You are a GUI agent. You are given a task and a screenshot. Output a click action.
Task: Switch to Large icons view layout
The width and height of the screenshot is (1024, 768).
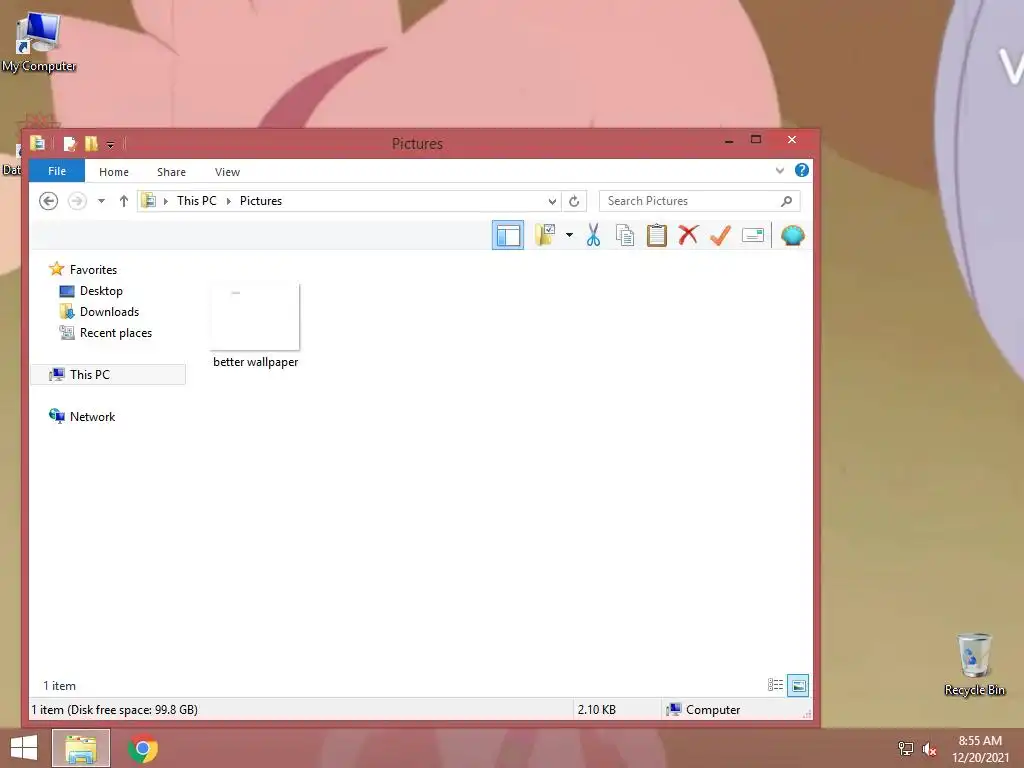coord(798,685)
